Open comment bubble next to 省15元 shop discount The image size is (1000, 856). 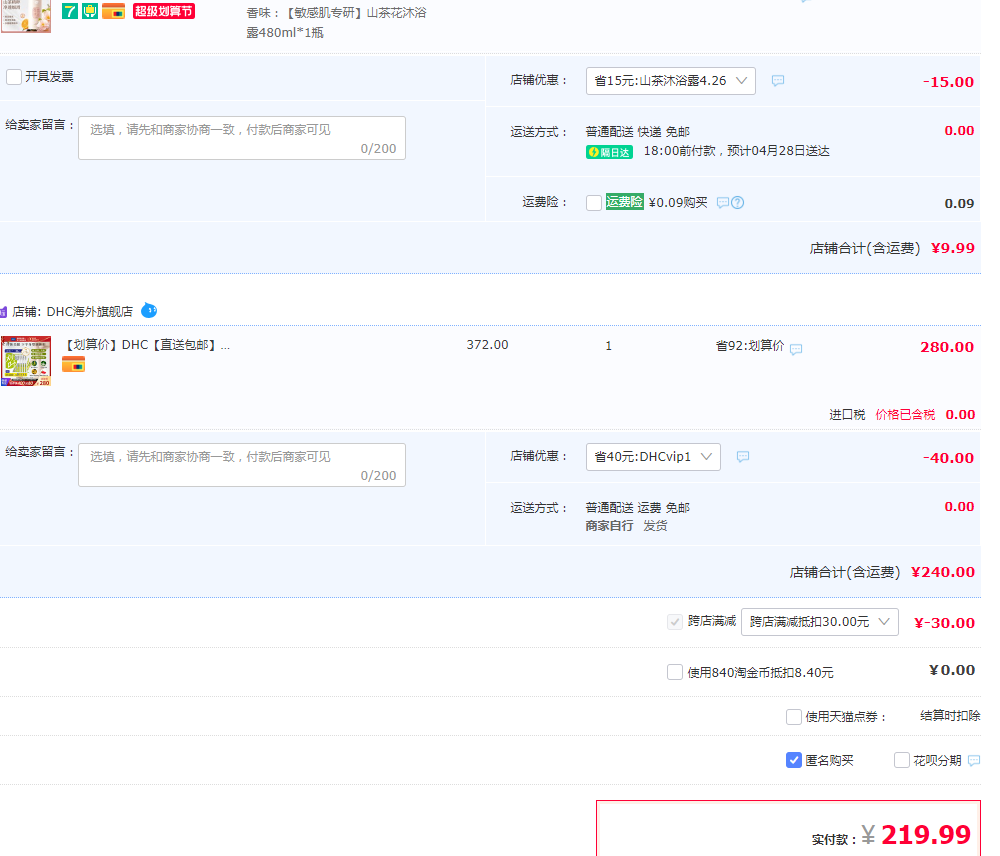tap(778, 80)
